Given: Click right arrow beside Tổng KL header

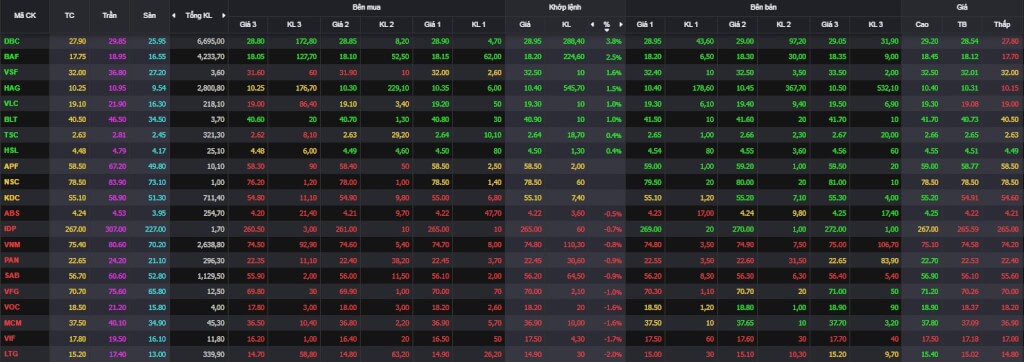Looking at the screenshot, I should [x=223, y=15].
